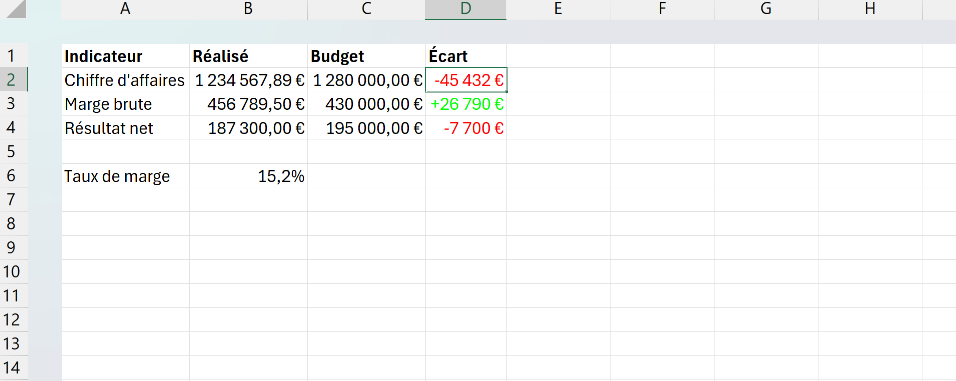Select column H header
Viewport: 956px width, 381px height.
(x=870, y=9)
